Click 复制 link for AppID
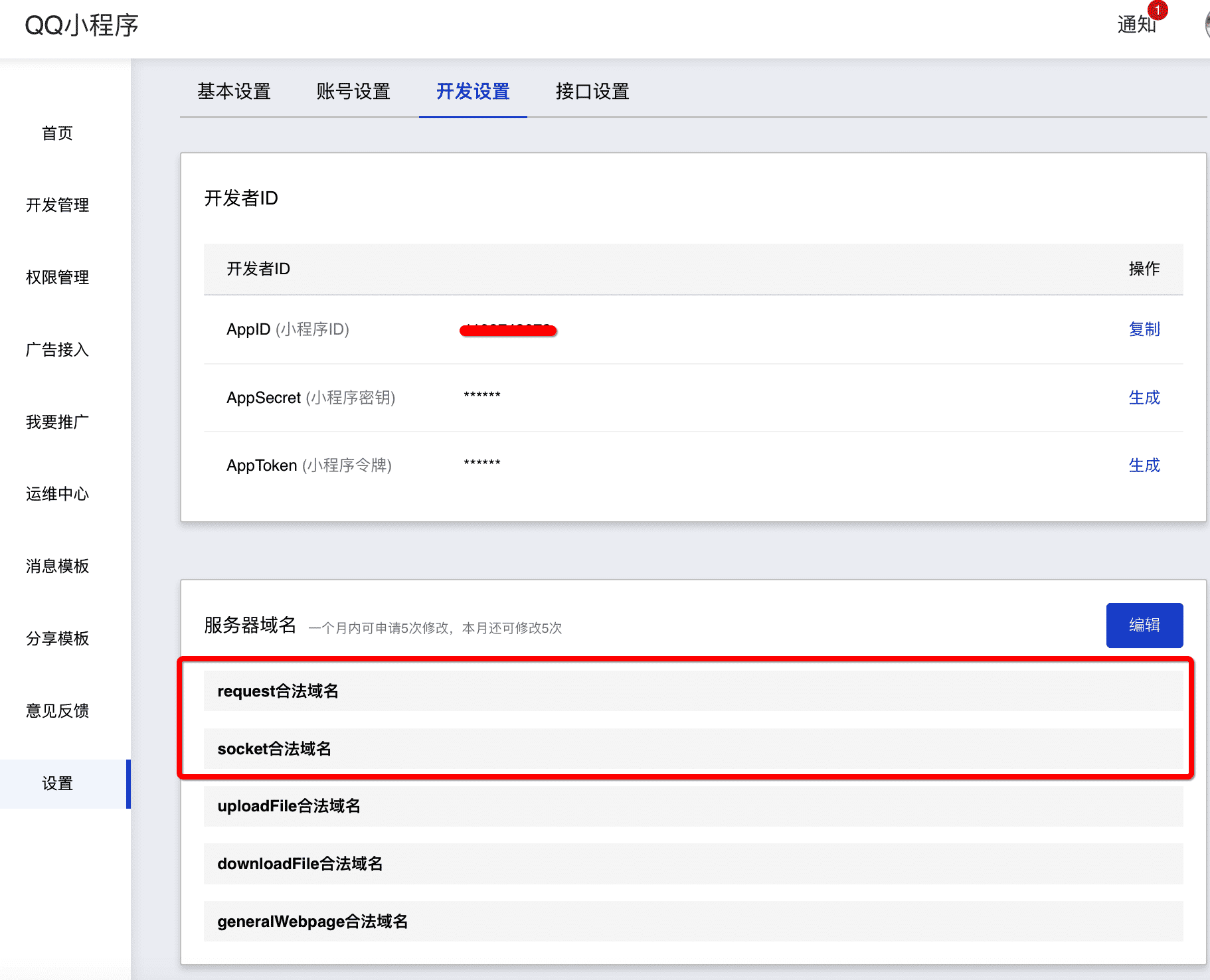Viewport: 1210px width, 980px height. [x=1144, y=329]
